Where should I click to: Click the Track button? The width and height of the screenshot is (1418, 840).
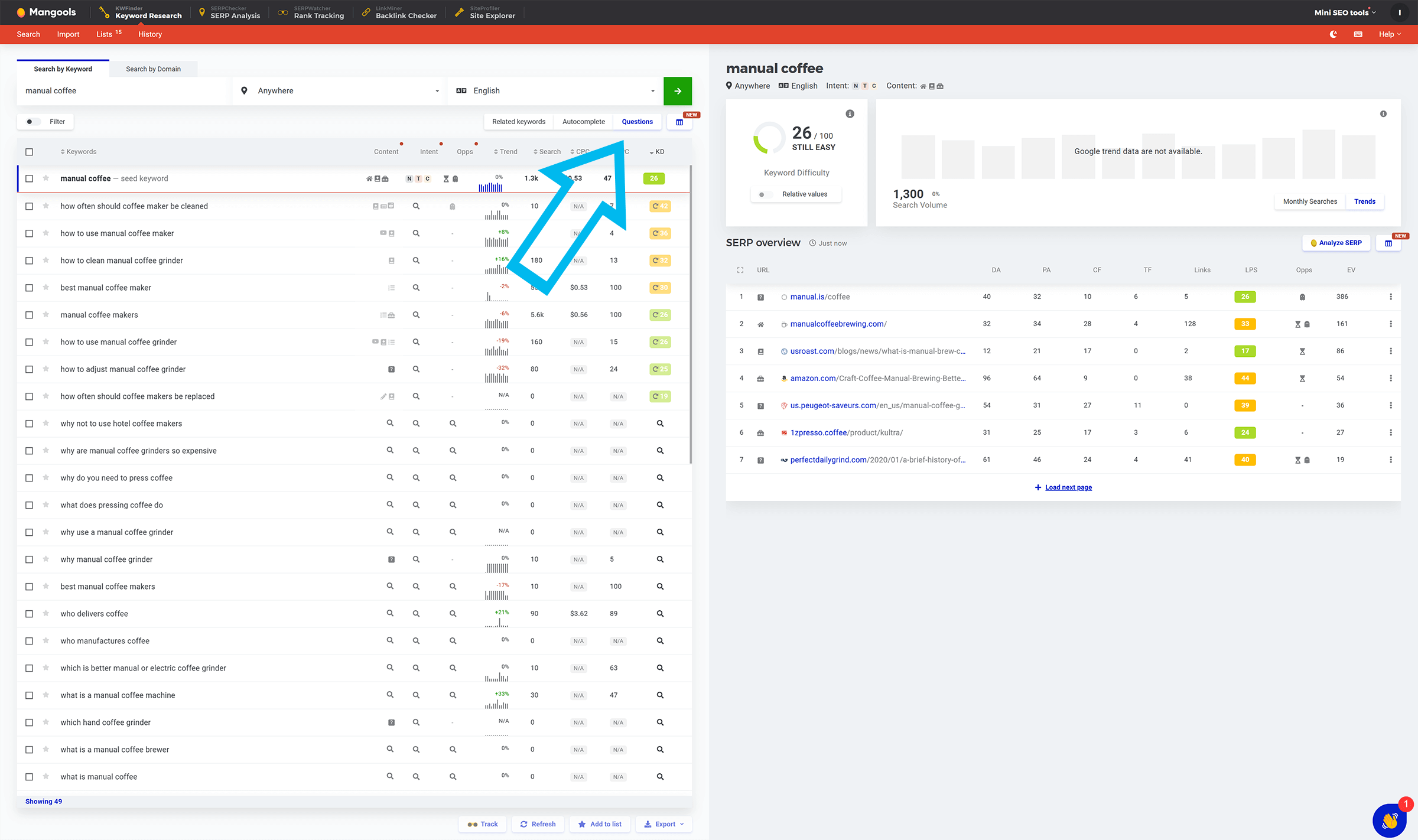(x=482, y=824)
